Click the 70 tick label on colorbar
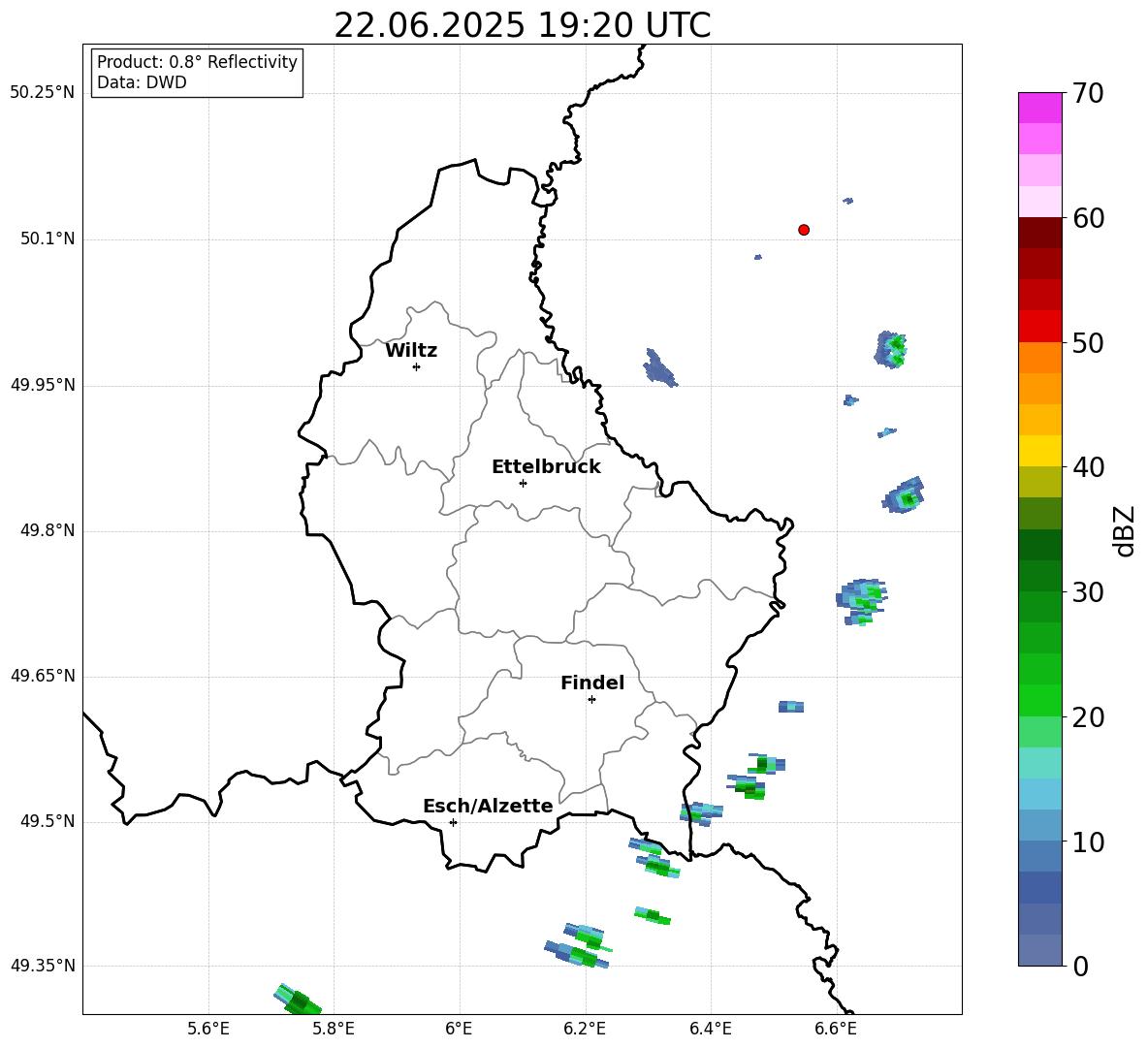The width and height of the screenshot is (1148, 1048). [1088, 94]
